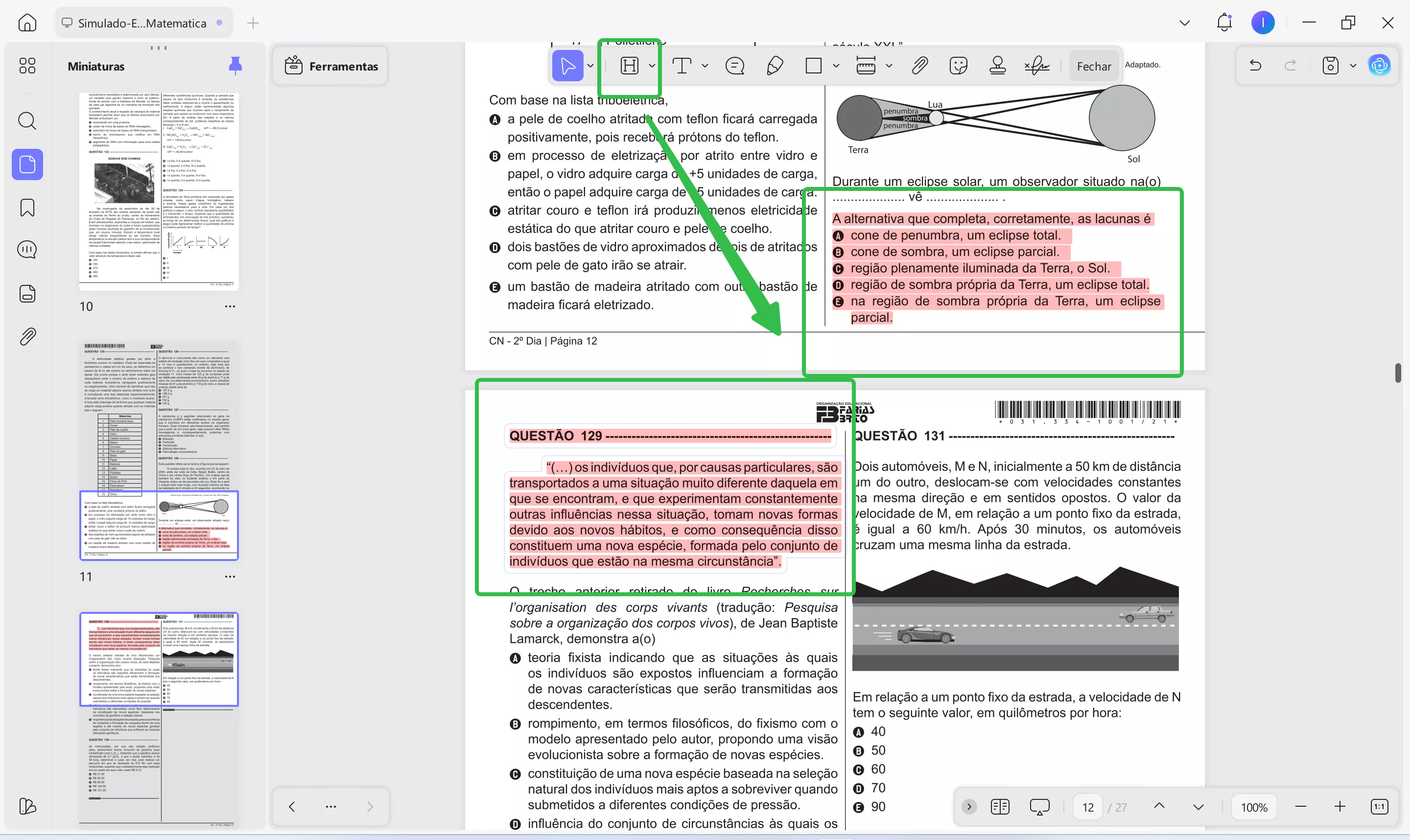The height and width of the screenshot is (840, 1410).
Task: Select the sticker tool
Action: (x=958, y=66)
